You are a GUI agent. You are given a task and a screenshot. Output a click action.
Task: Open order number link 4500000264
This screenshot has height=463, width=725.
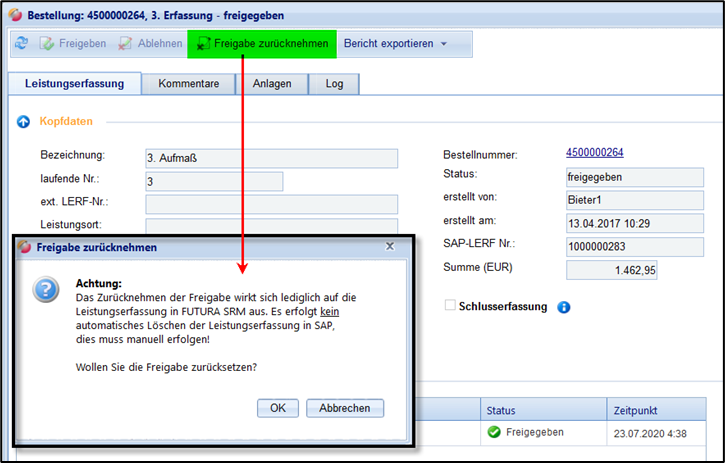click(594, 153)
